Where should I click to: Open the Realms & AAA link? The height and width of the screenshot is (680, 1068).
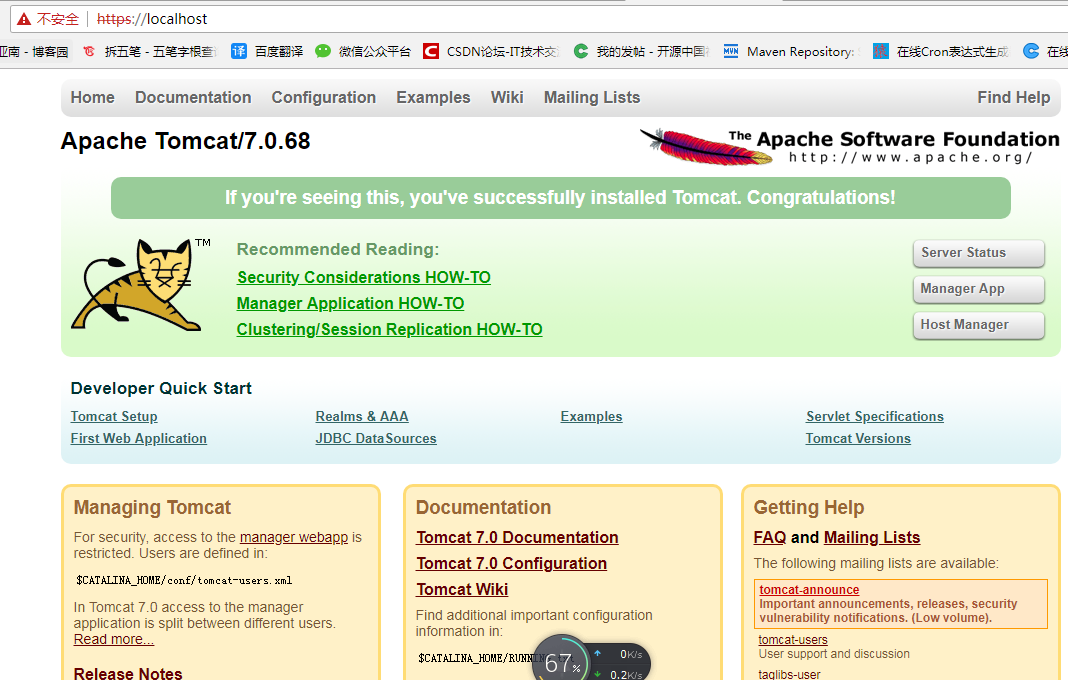pos(362,416)
